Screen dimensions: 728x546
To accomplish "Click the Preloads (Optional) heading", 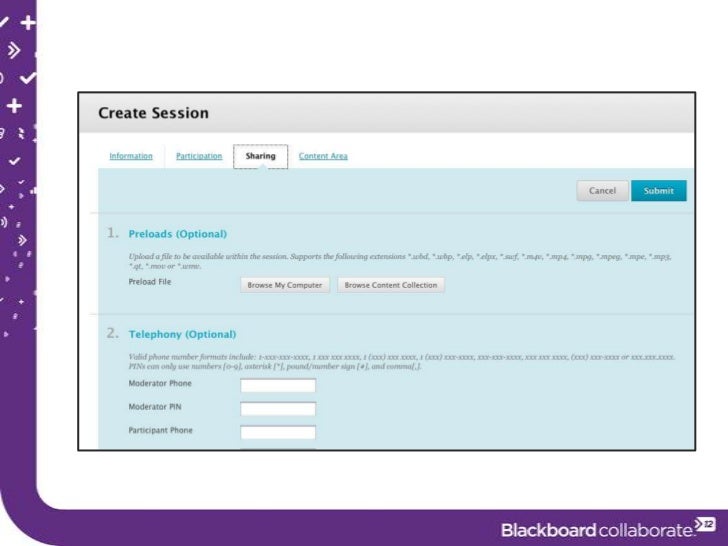I will [x=178, y=234].
